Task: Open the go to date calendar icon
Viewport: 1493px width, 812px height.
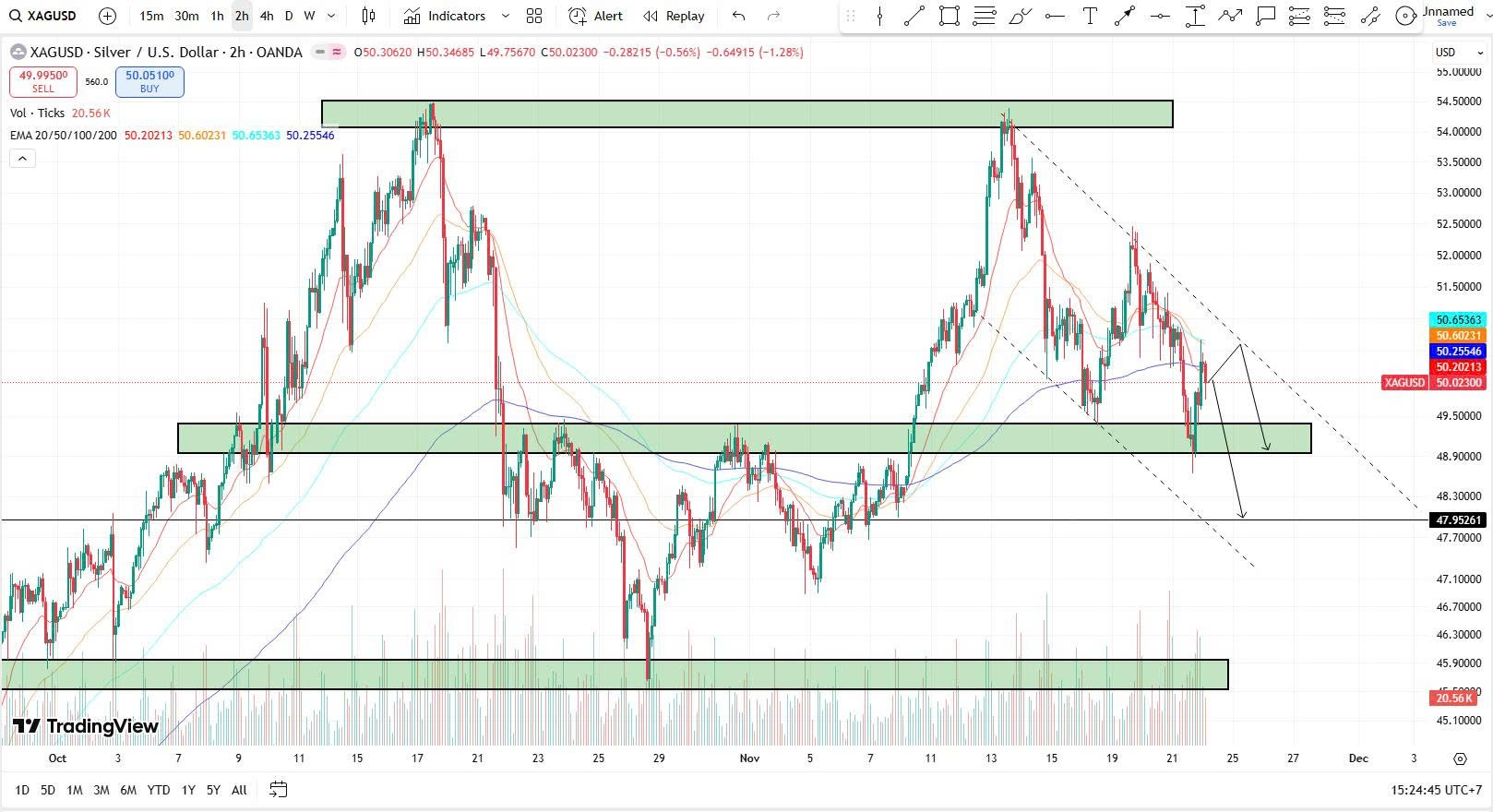Action: (x=278, y=790)
